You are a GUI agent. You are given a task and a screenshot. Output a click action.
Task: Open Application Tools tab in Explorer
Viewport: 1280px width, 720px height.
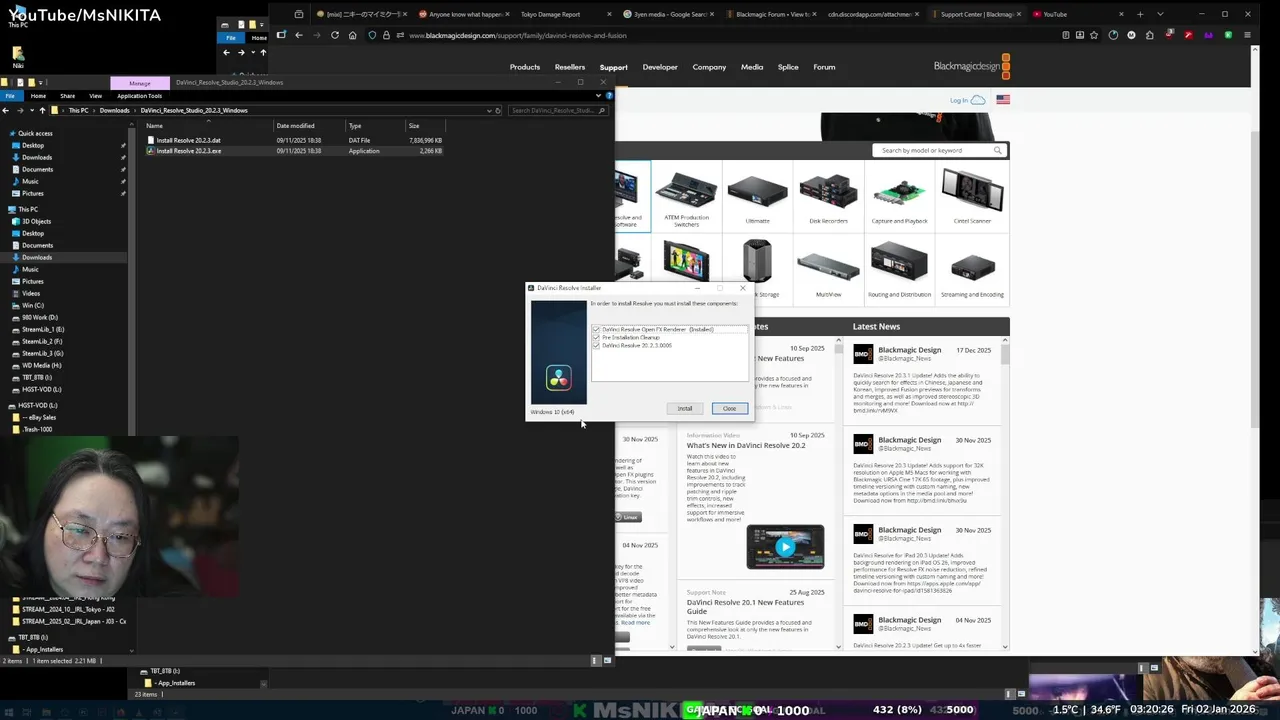pos(140,96)
